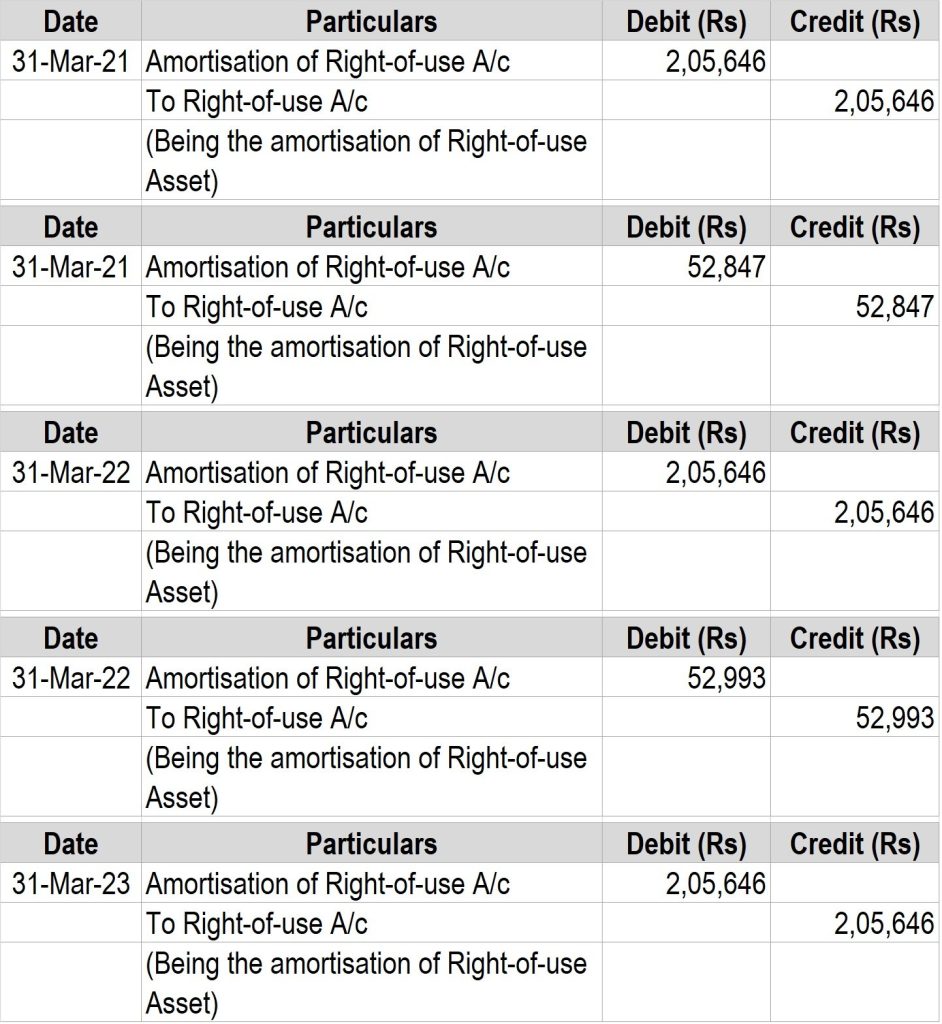
Task: Click the topmost Credit (Rs) header
Action: tap(854, 21)
